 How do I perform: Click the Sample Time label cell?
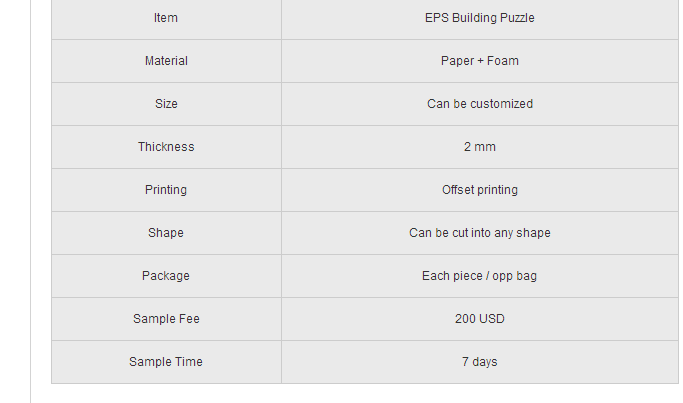[166, 362]
